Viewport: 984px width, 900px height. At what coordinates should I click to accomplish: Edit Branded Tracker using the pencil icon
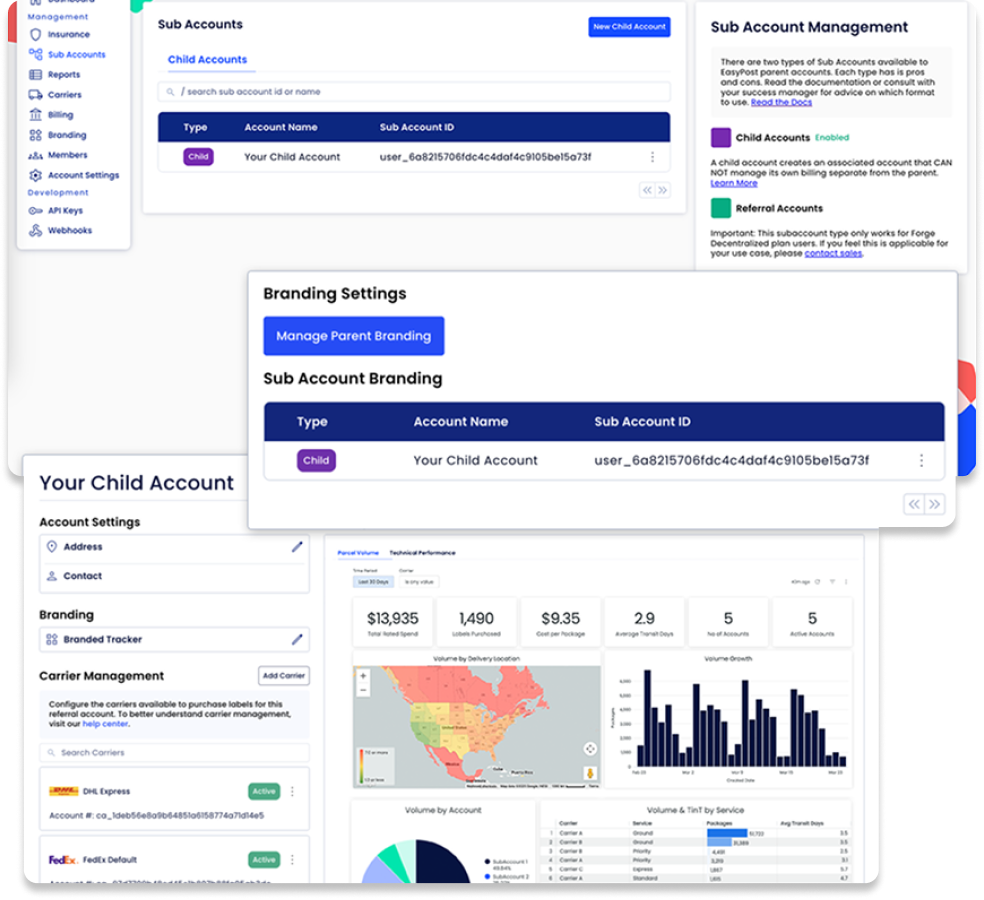click(297, 639)
